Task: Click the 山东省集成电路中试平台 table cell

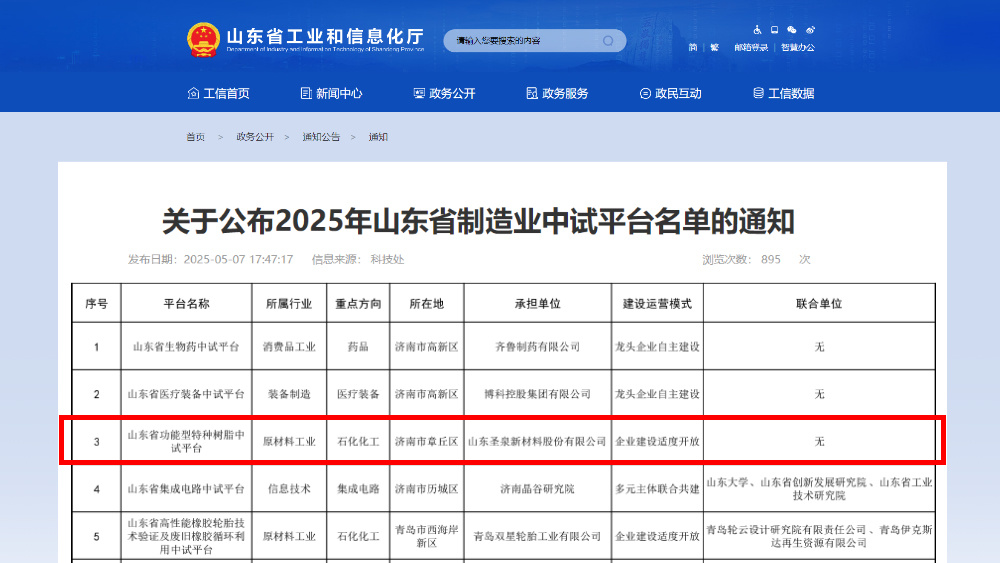Action: 186,490
